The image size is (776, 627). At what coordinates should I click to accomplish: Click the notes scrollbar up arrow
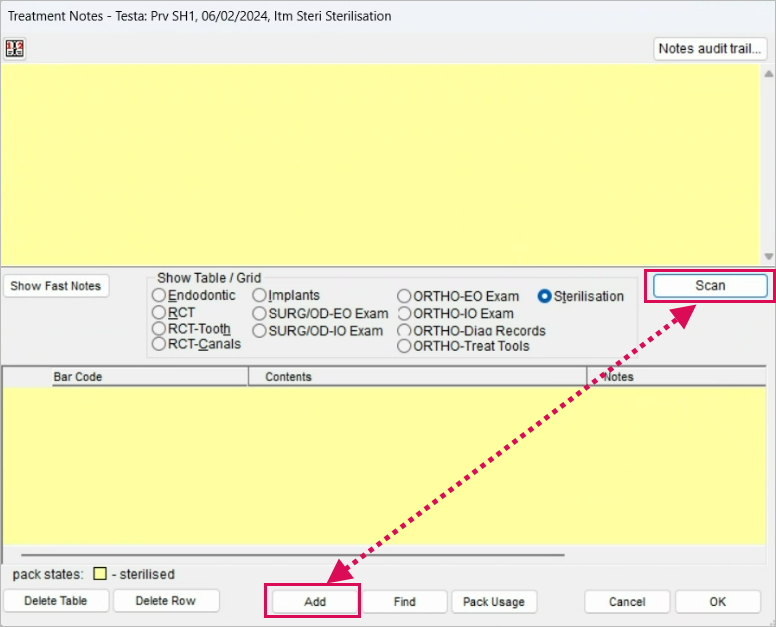(768, 74)
